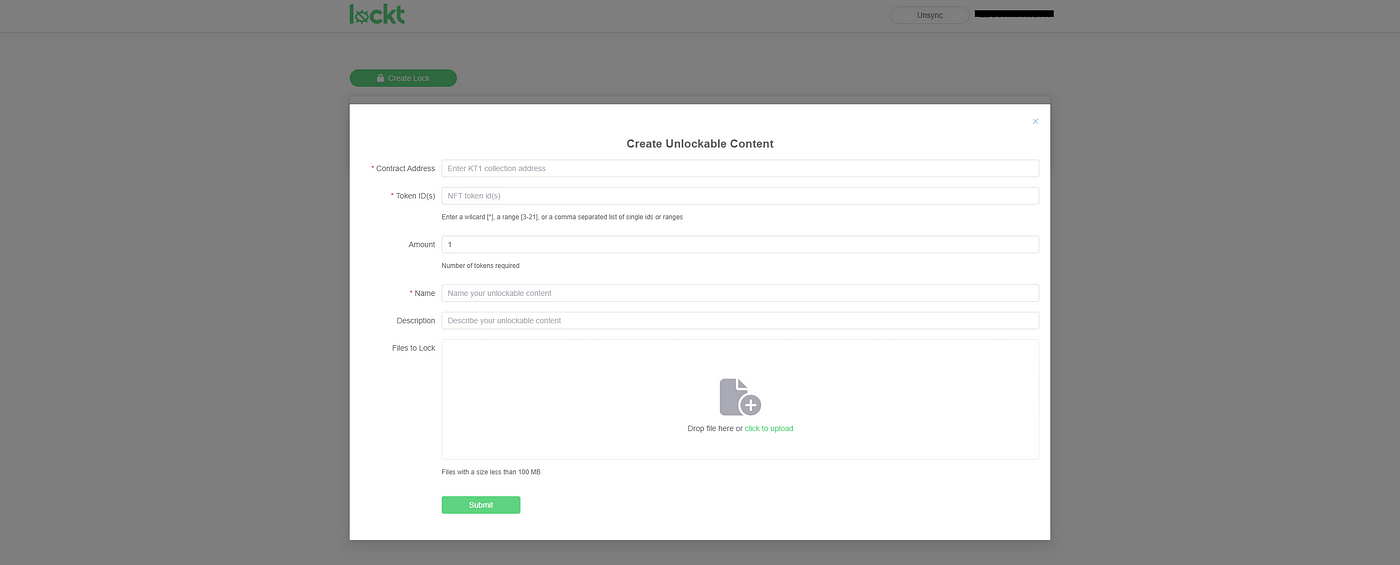Click the 'Drop file here or' text

714,428
